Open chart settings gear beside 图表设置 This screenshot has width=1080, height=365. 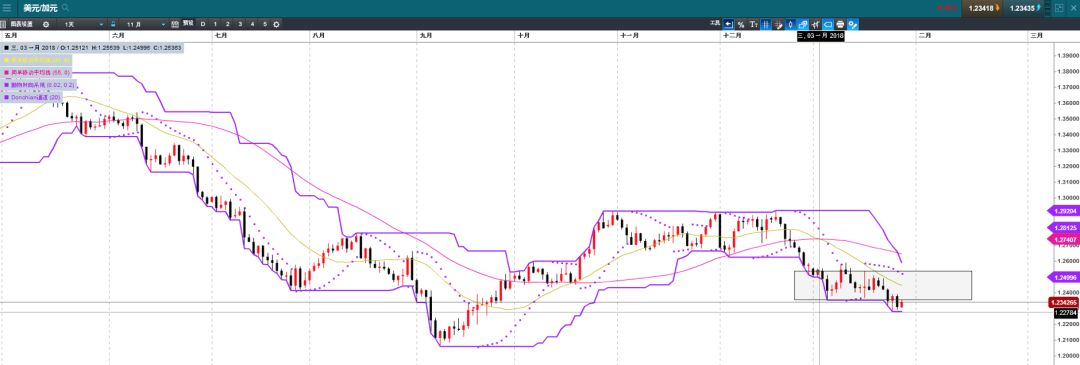point(45,24)
